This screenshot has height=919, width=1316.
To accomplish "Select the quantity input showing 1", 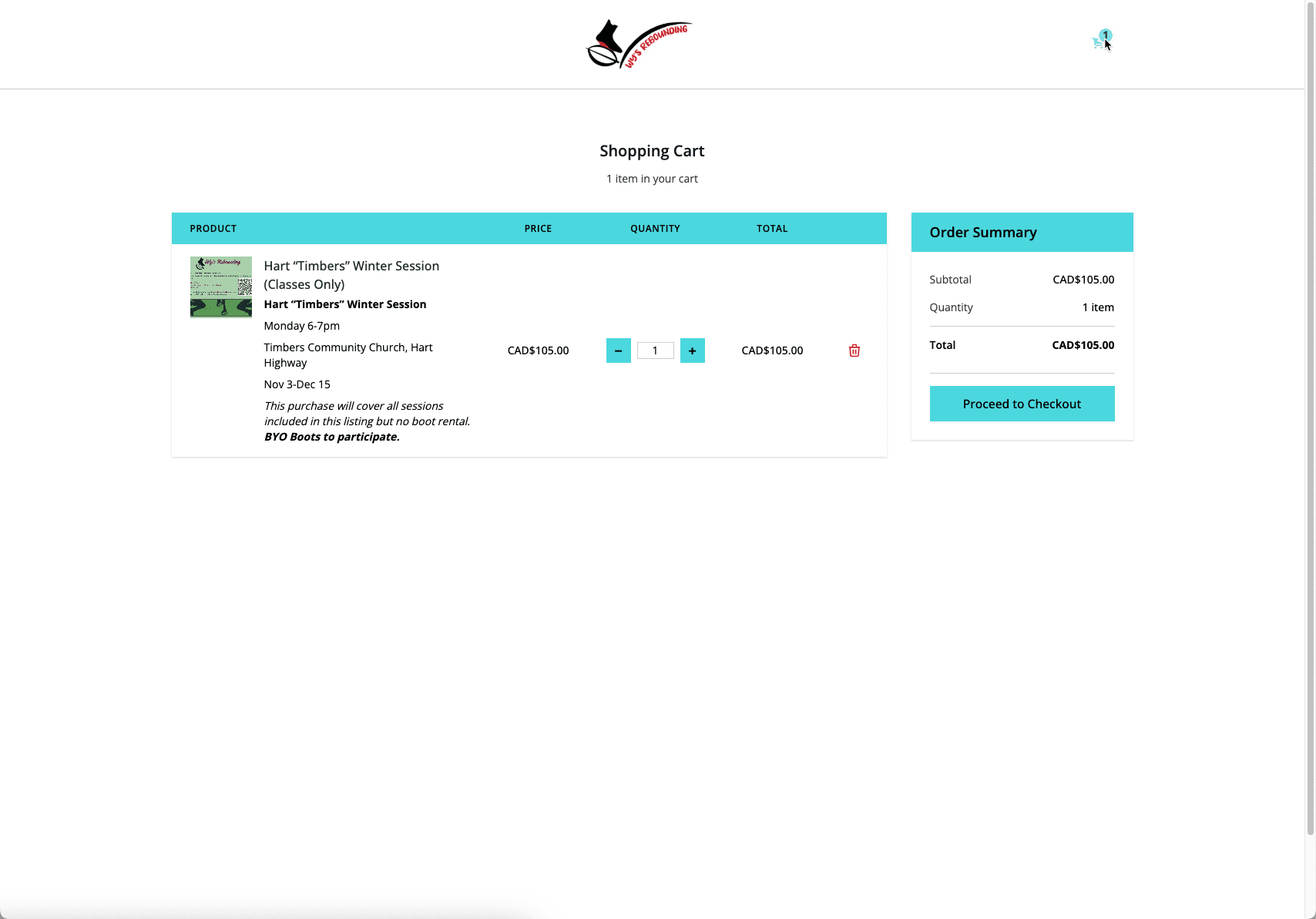I will 655,350.
